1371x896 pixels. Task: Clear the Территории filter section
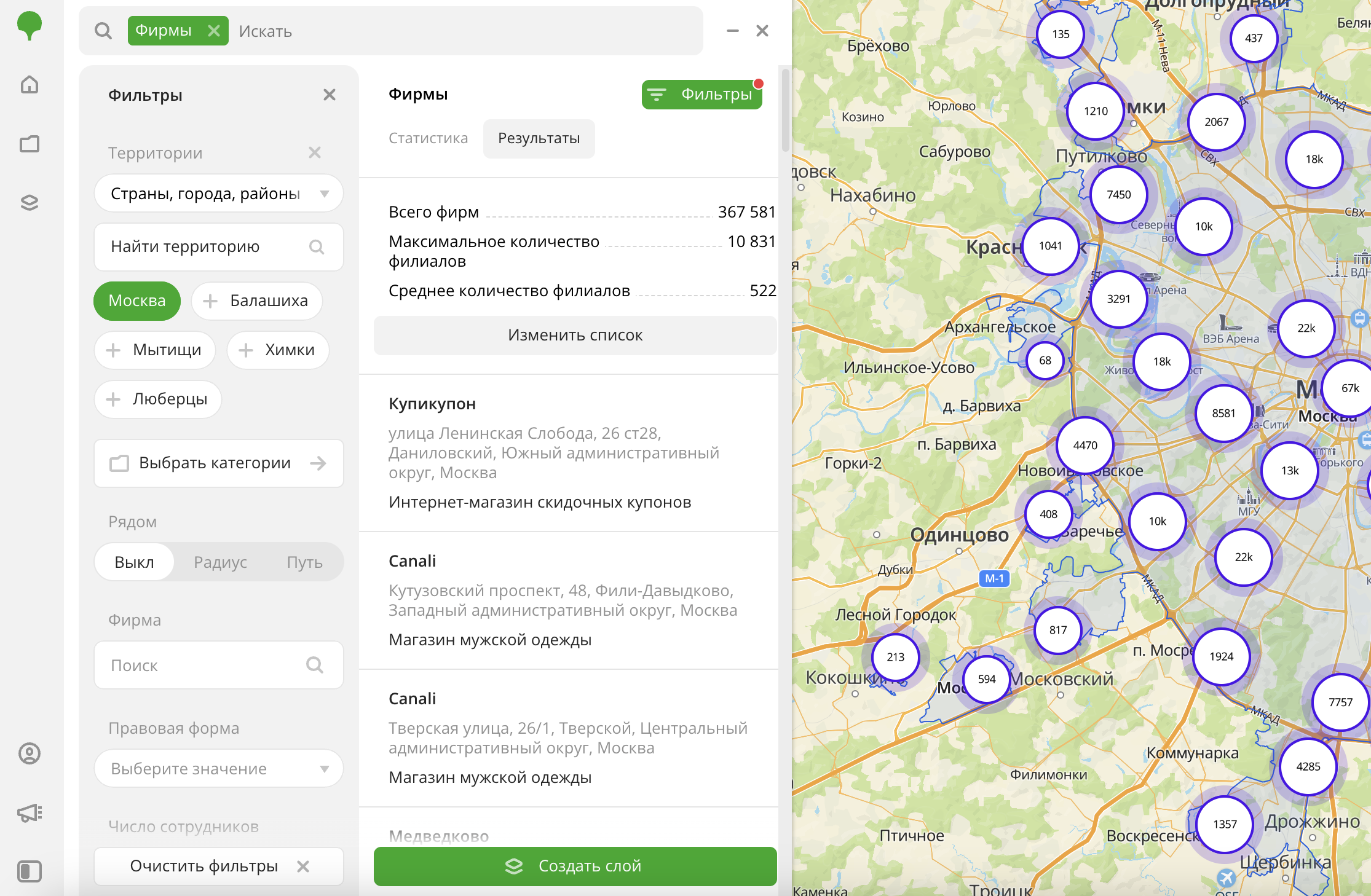[315, 152]
